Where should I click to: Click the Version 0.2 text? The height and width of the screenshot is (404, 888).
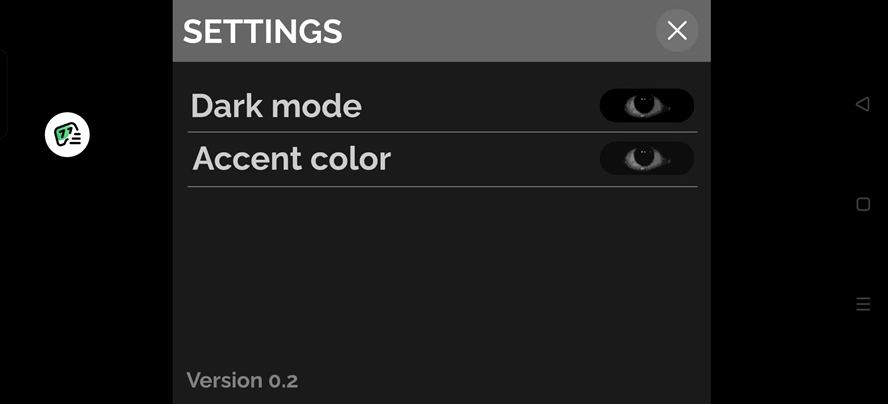pyautogui.click(x=242, y=380)
